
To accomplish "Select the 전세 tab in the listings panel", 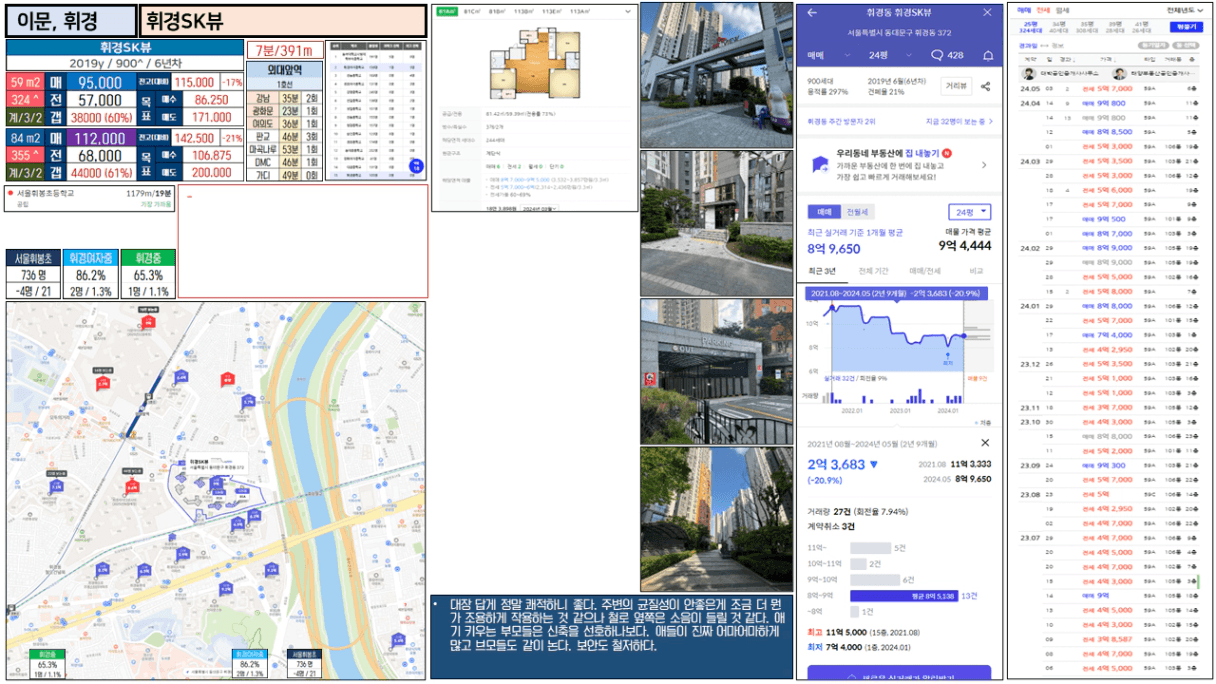I will pyautogui.click(x=1043, y=10).
